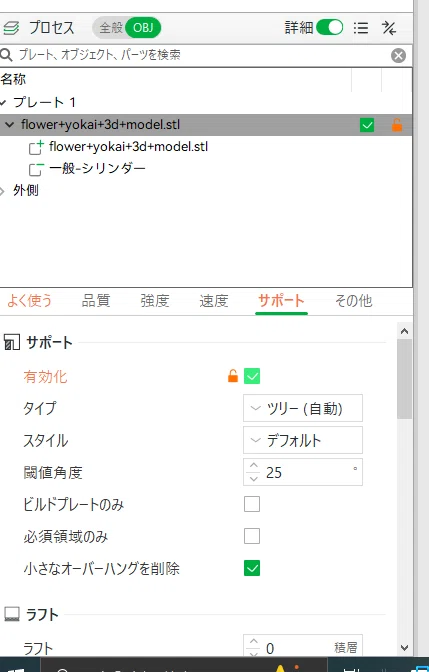The image size is (429, 672).
Task: Collapse the プレート 1 tree node
Action: coord(3,103)
